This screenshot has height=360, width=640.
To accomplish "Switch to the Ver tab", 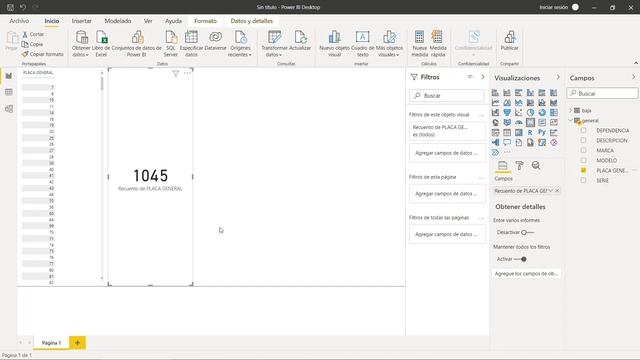I will tap(148, 21).
